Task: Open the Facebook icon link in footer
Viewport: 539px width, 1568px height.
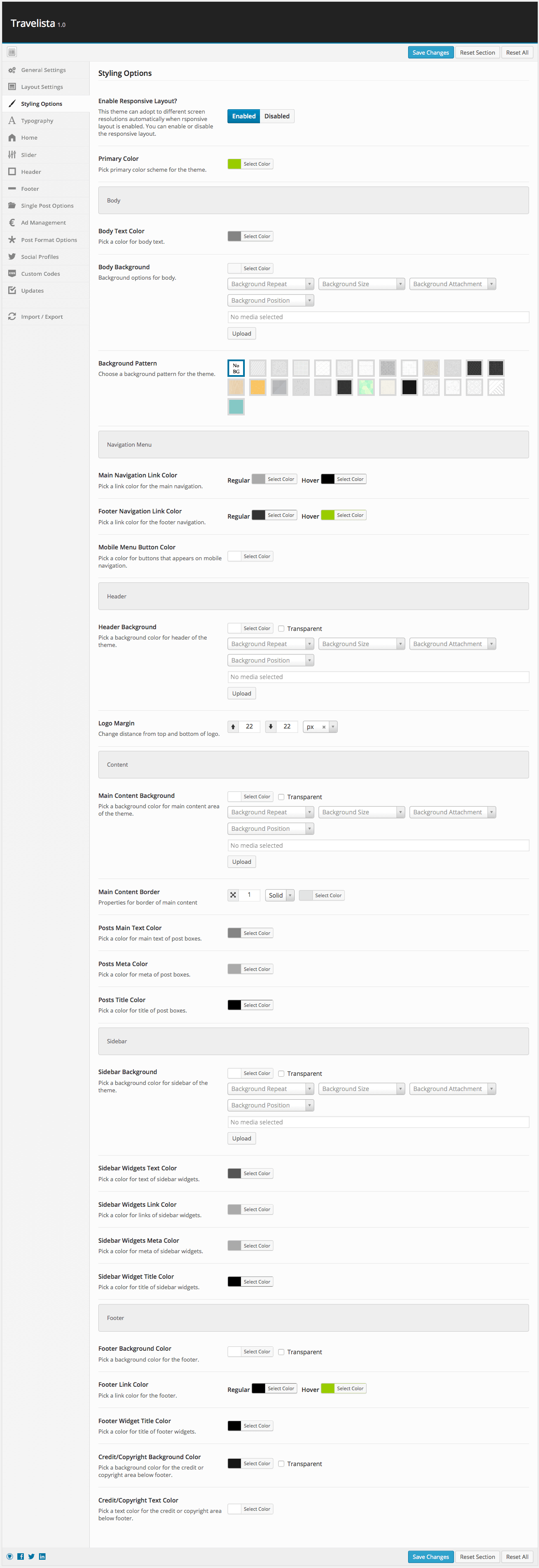Action: [x=21, y=1556]
